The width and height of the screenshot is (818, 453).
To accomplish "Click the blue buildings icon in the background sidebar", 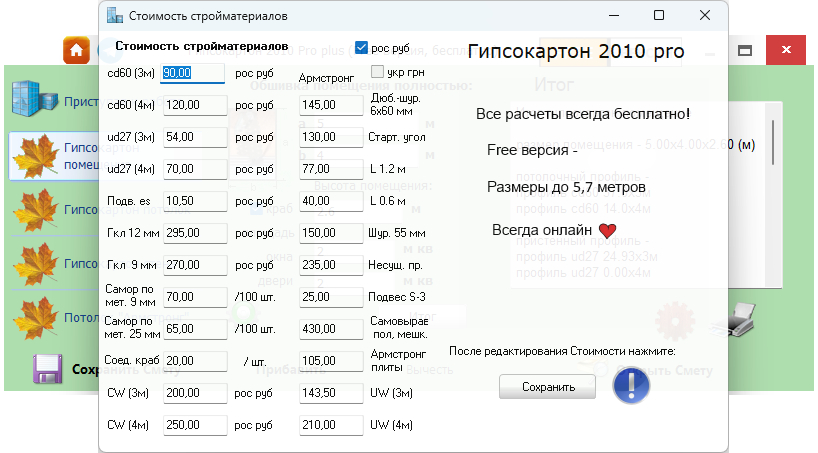I will 34,98.
